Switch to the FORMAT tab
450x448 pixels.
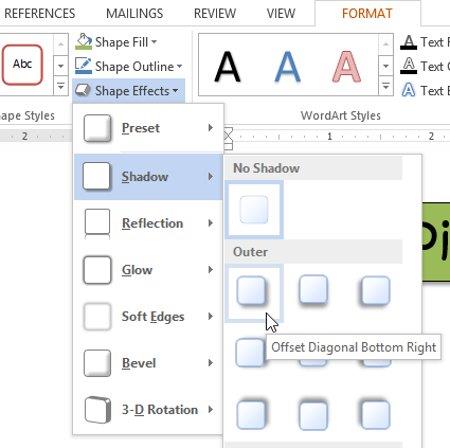tap(367, 14)
